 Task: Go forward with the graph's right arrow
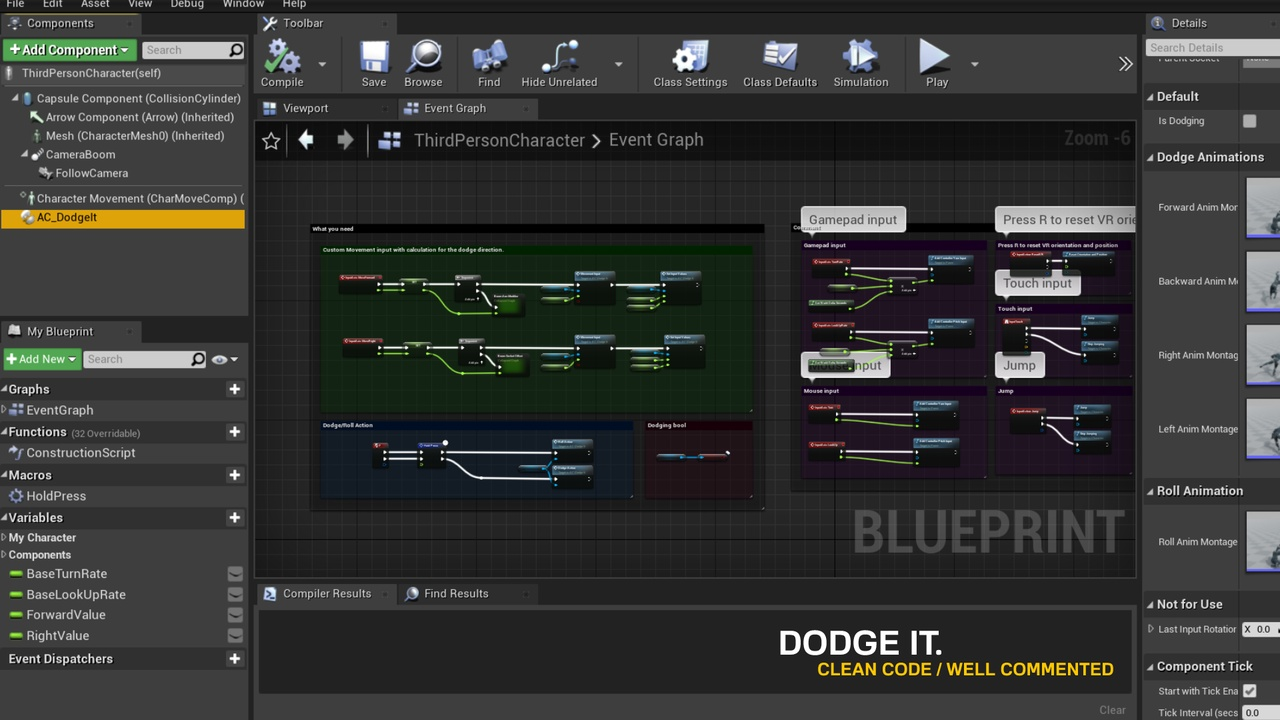coord(345,140)
